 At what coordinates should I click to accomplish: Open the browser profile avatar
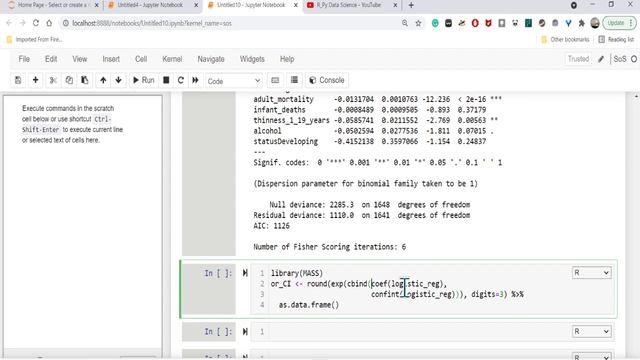pos(595,23)
